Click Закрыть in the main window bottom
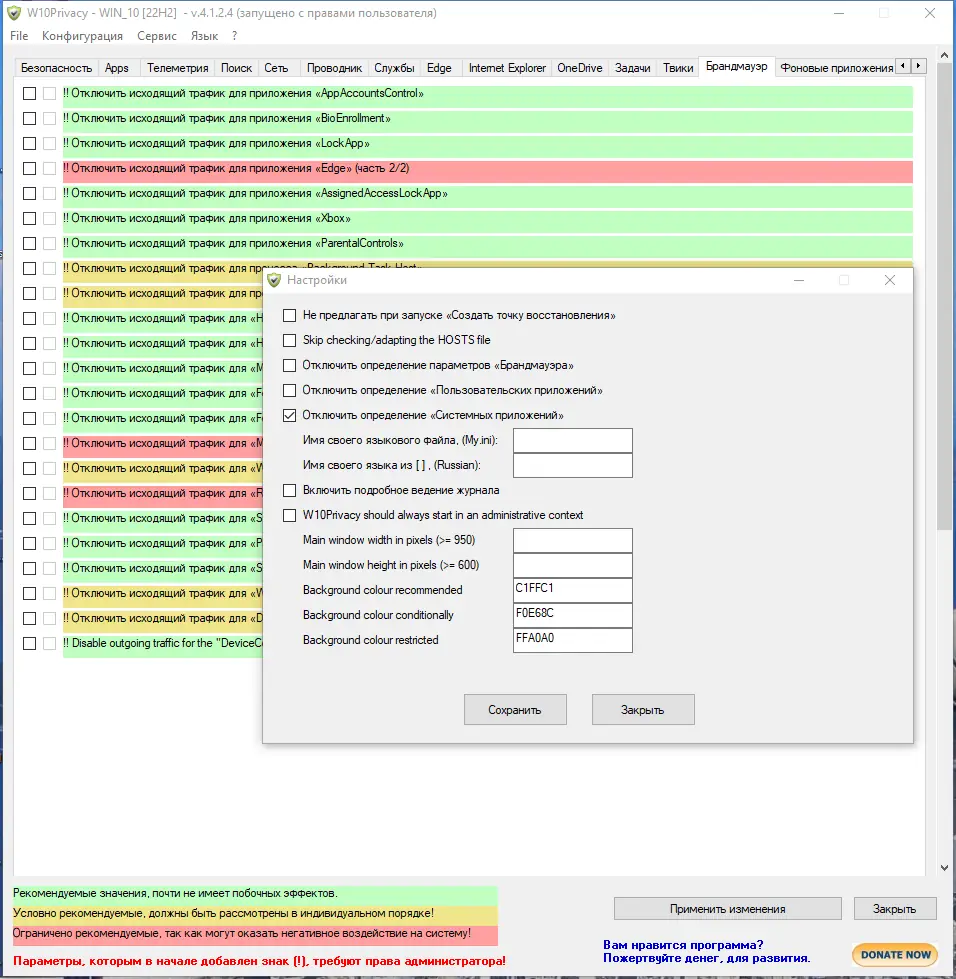 895,908
